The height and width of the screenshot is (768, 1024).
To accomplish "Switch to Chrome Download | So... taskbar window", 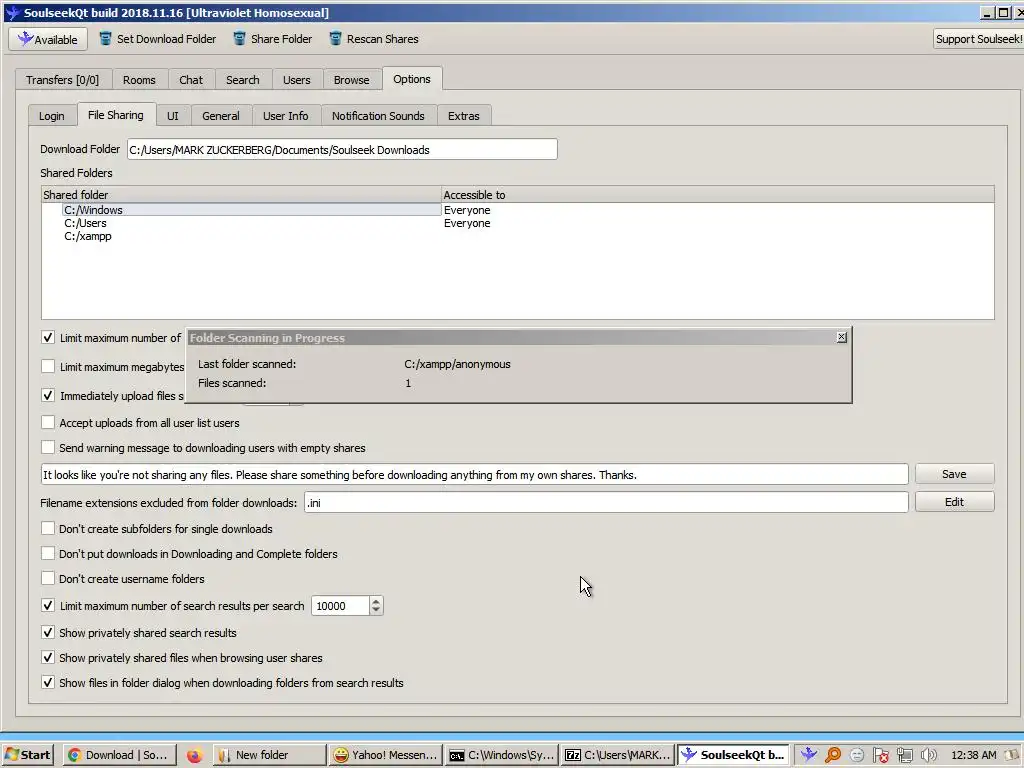I will pyautogui.click(x=119, y=755).
